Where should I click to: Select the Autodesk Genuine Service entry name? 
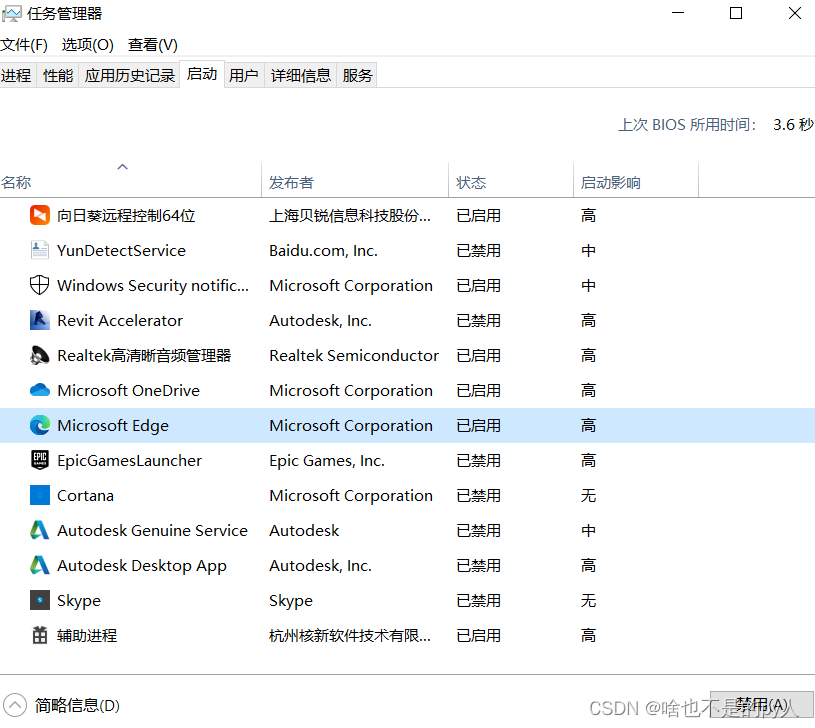click(152, 530)
